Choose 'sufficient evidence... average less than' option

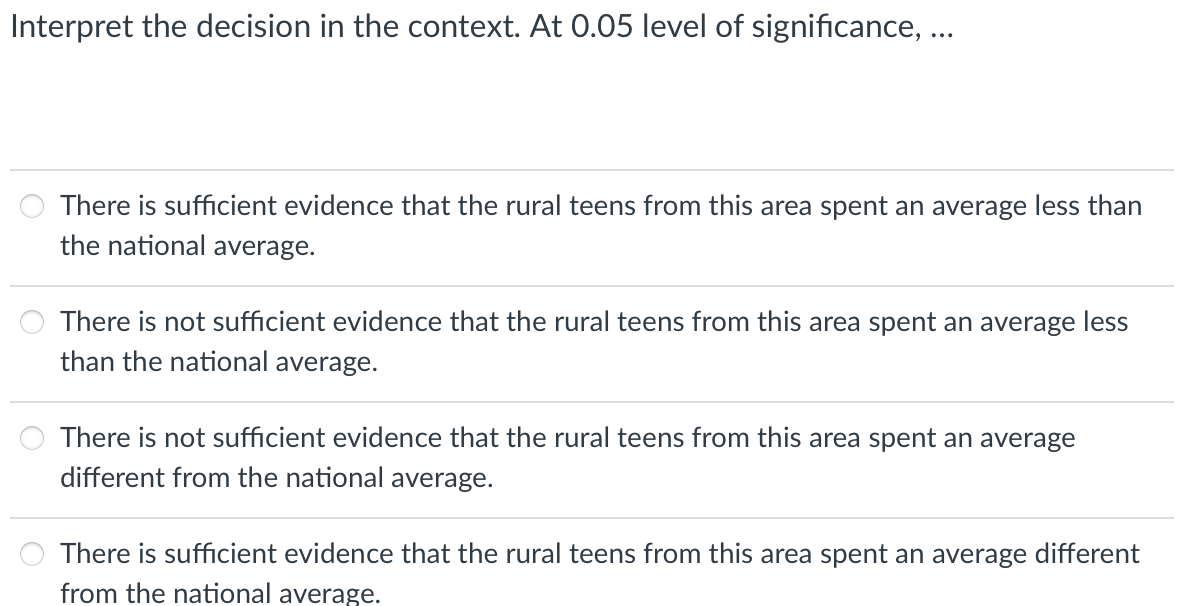32,206
